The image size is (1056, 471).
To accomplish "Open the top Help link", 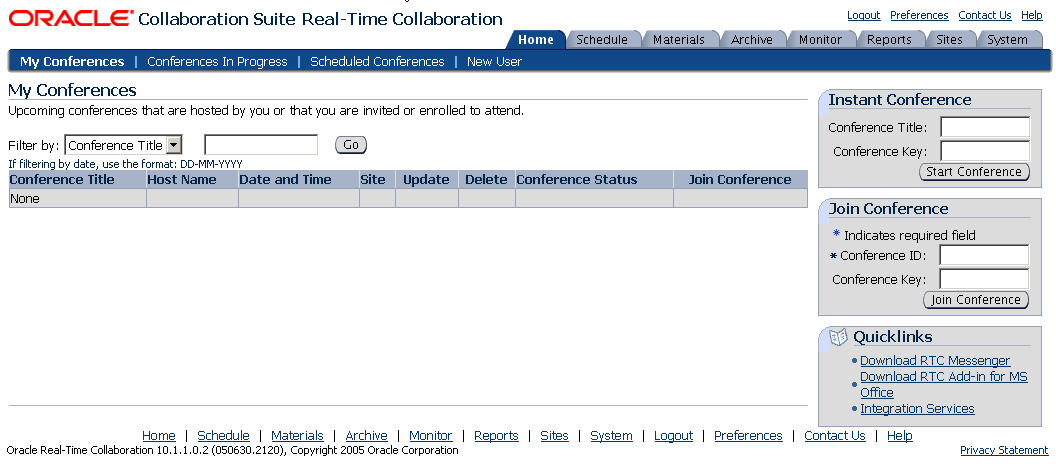I will tap(1032, 15).
